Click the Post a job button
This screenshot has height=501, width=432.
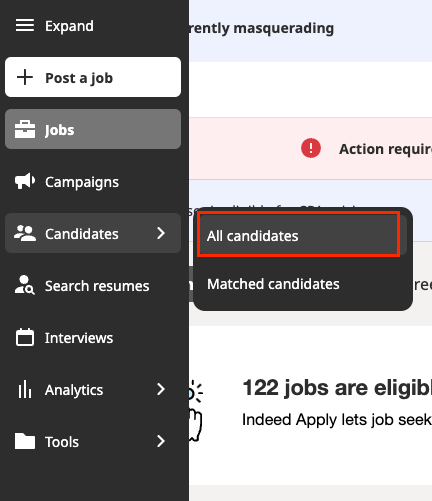[x=93, y=77]
